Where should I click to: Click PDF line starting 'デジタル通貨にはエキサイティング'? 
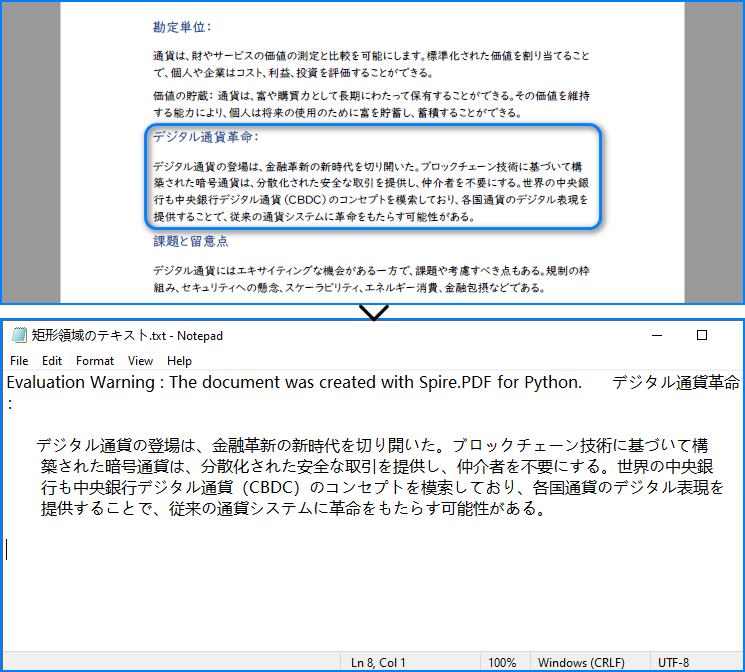tap(371, 270)
